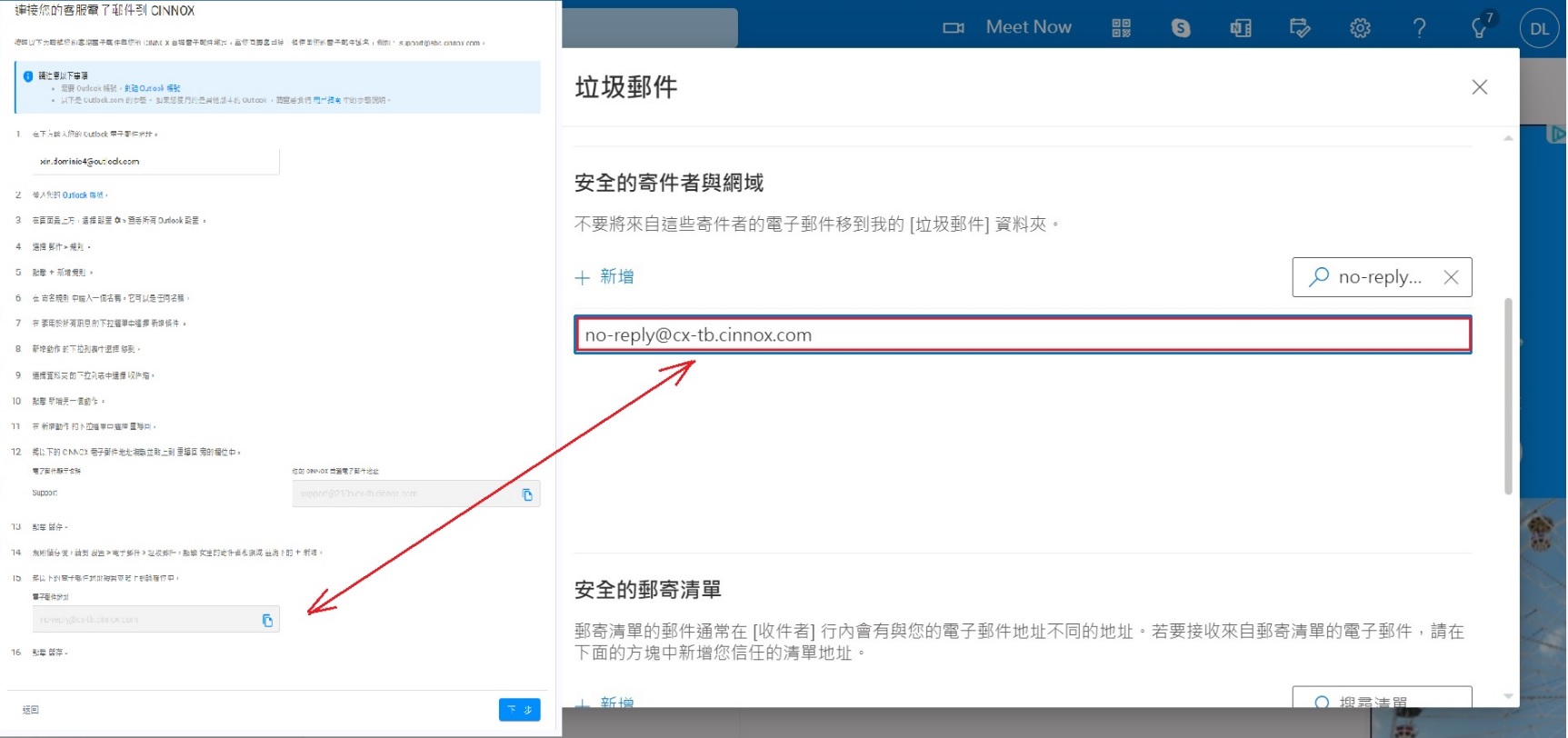Copy the CINNOX support email address
1568x738 pixels.
click(527, 494)
